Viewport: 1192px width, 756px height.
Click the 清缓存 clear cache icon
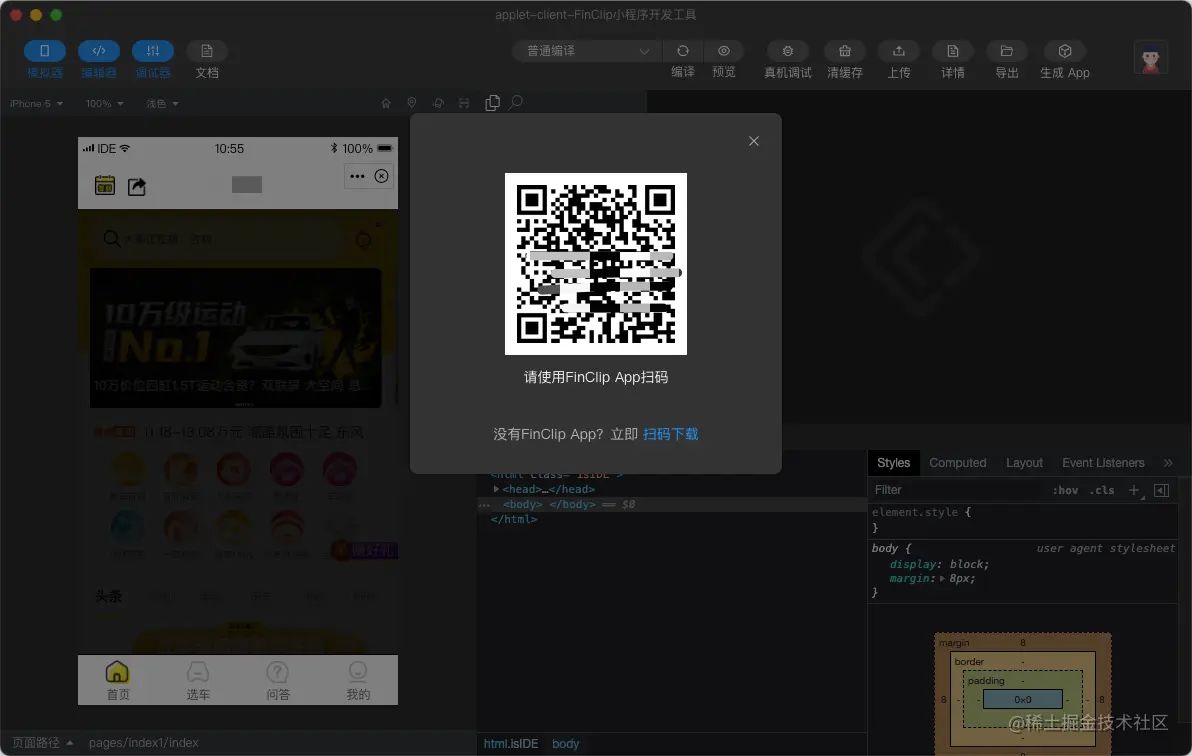pyautogui.click(x=845, y=51)
